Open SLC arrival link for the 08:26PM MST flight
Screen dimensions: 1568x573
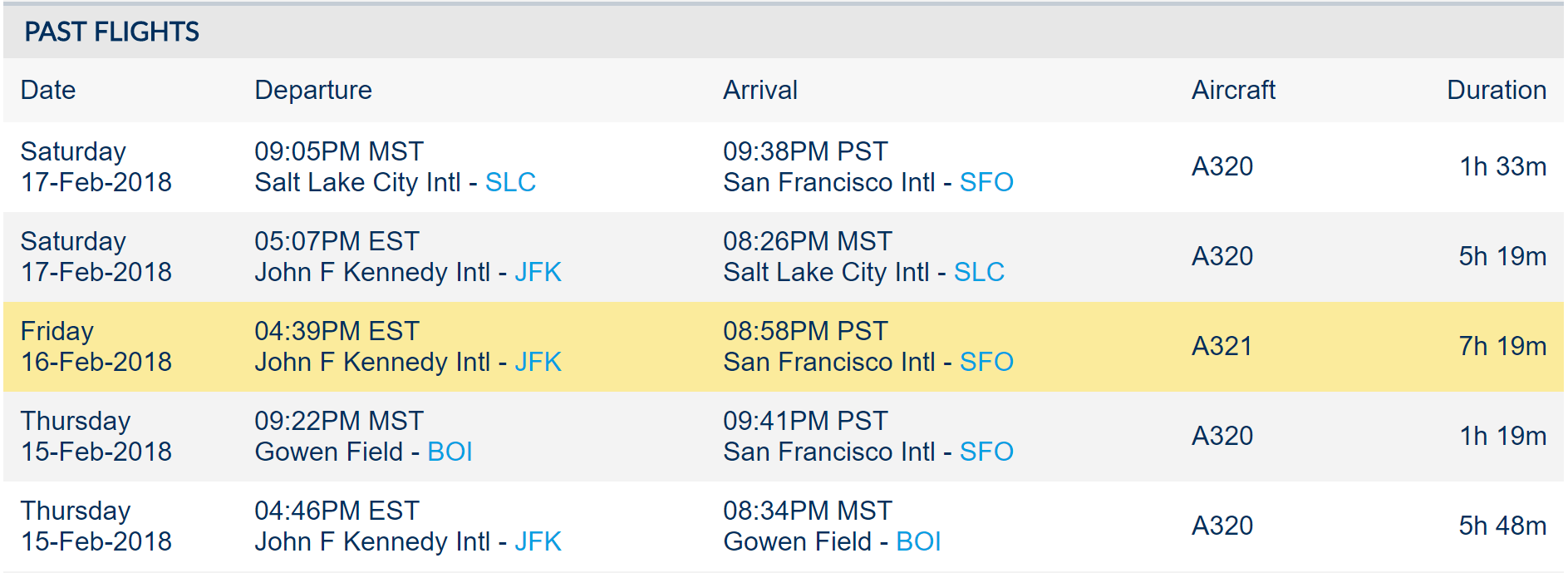(x=979, y=272)
